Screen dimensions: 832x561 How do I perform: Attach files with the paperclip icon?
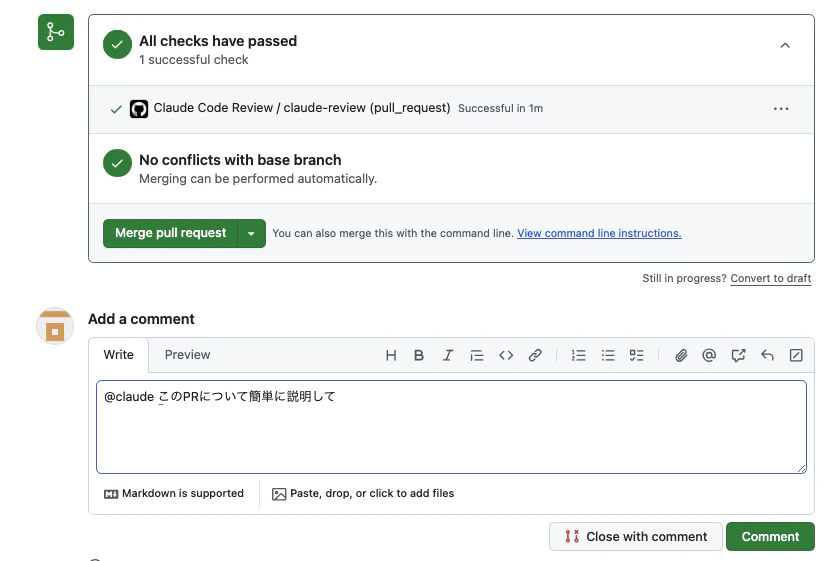click(x=681, y=355)
